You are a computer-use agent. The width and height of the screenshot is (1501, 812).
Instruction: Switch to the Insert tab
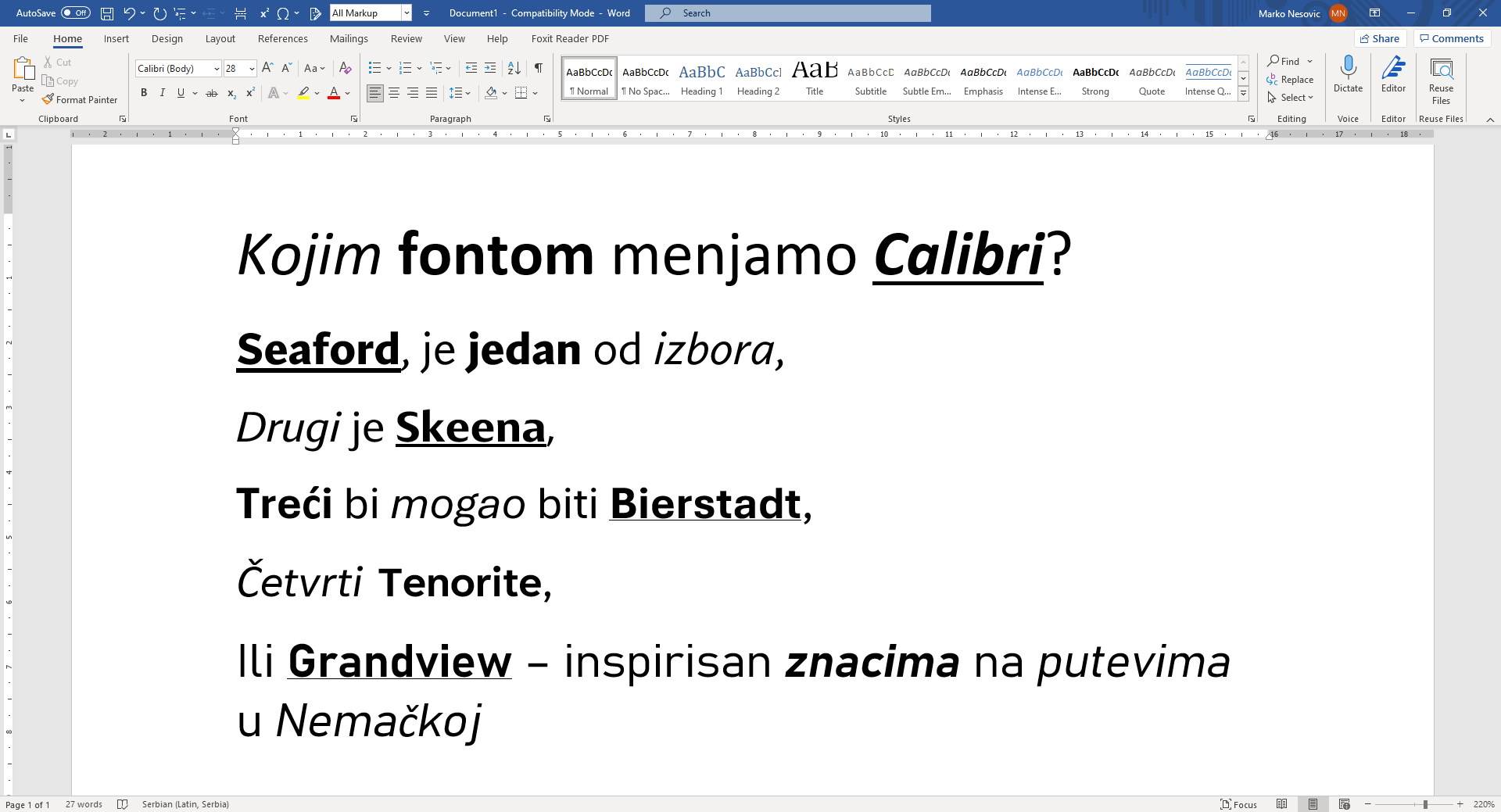click(116, 38)
